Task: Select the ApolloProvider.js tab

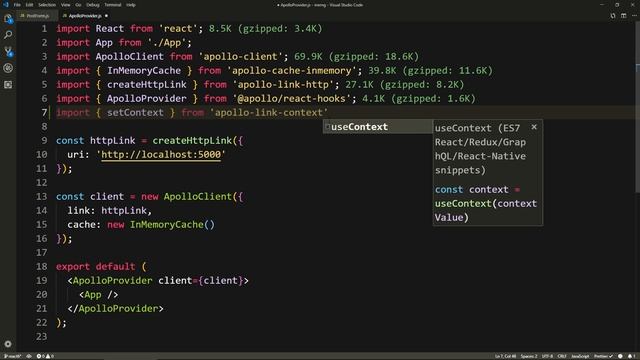Action: tap(84, 16)
